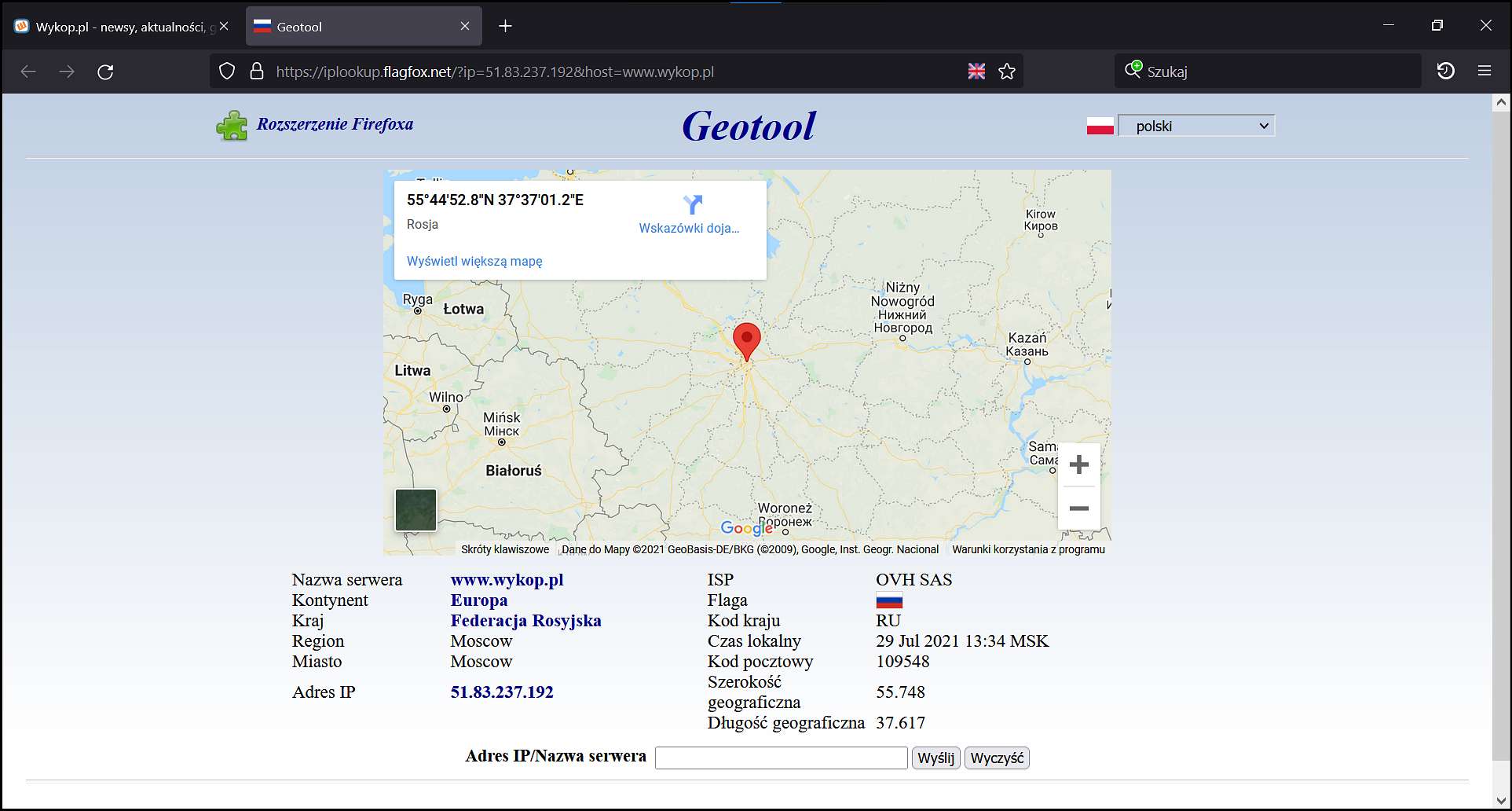Click the red map marker pin

click(x=746, y=342)
